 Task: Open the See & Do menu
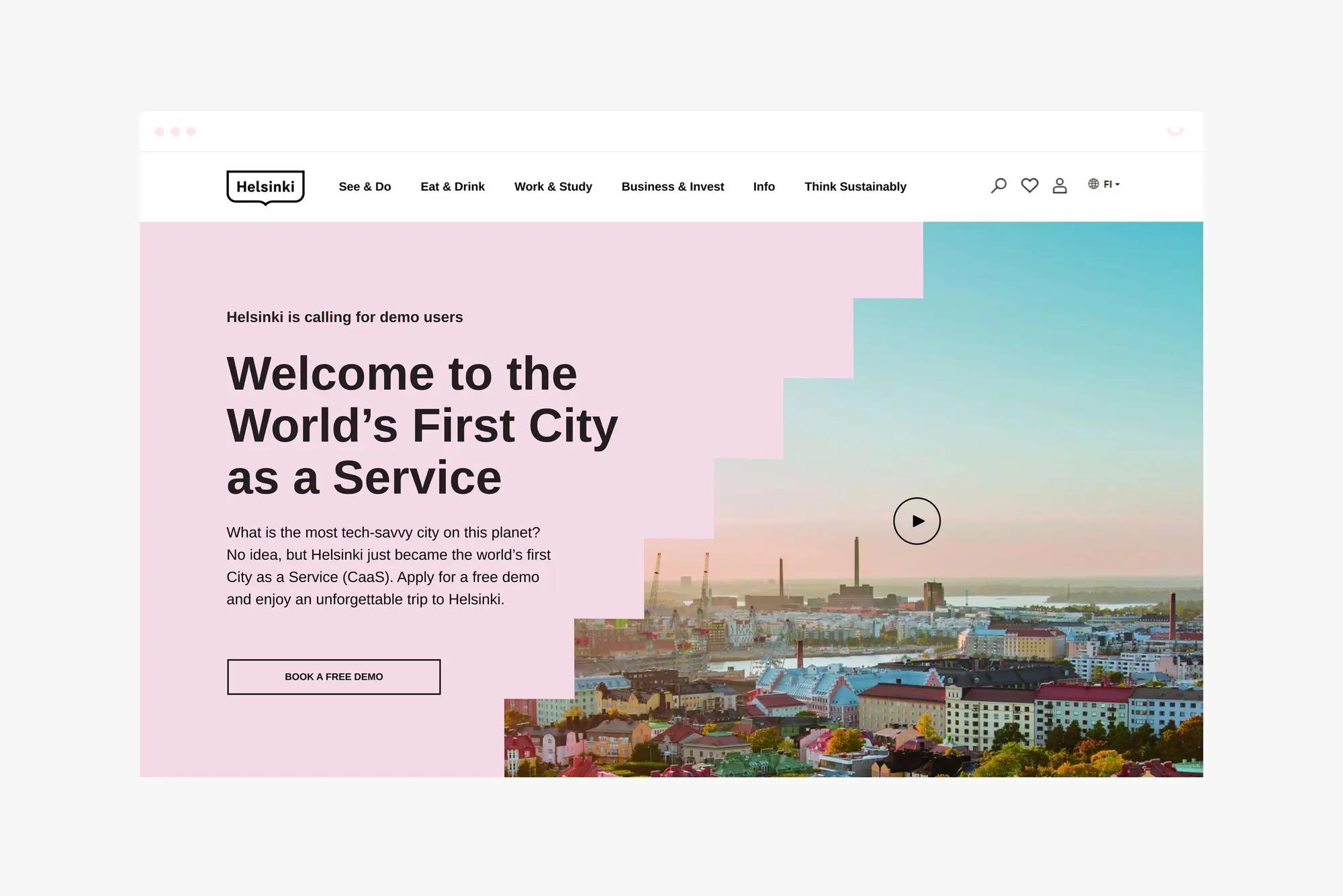click(365, 187)
